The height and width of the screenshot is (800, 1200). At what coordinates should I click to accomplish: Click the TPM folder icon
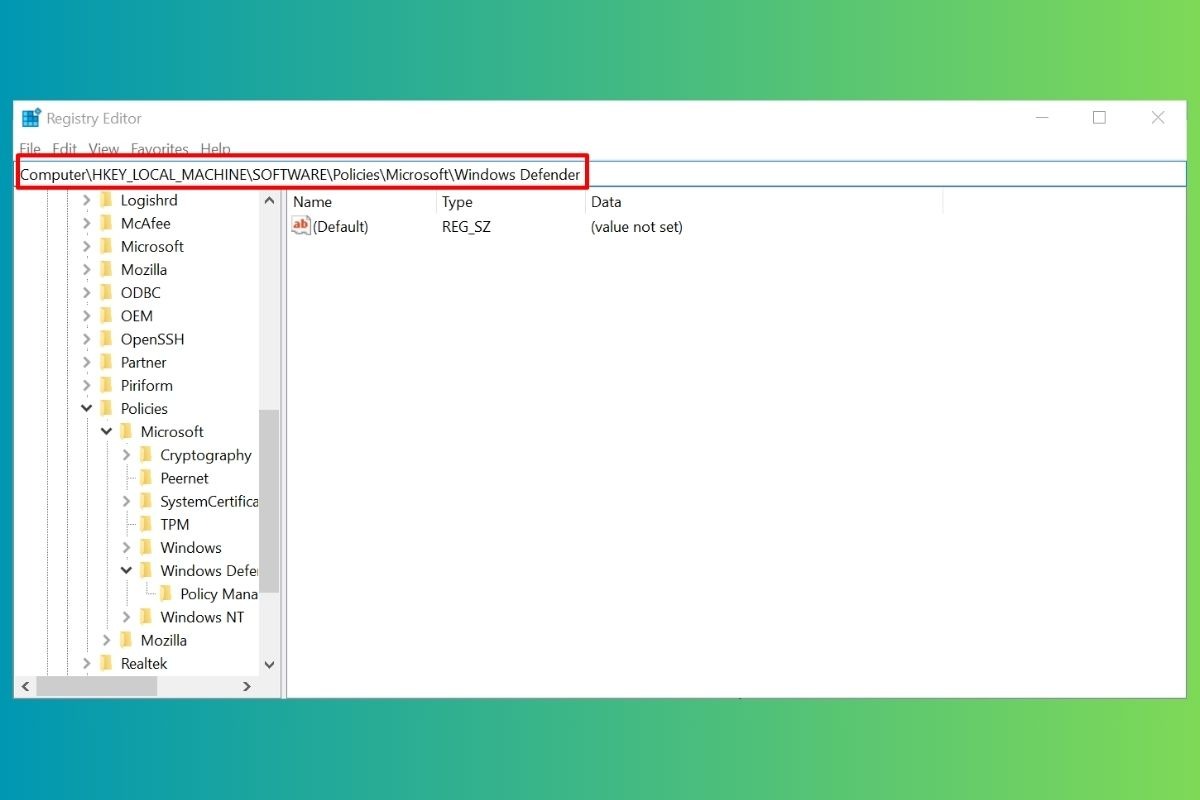(x=146, y=524)
